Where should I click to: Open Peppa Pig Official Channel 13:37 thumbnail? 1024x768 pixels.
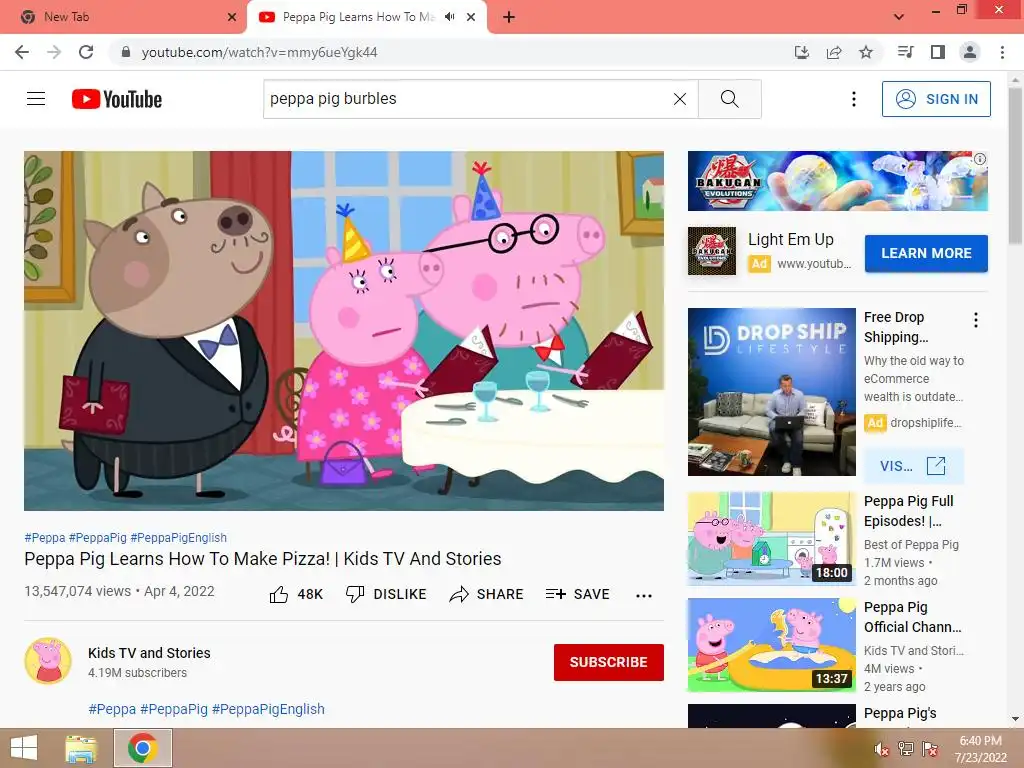point(771,645)
